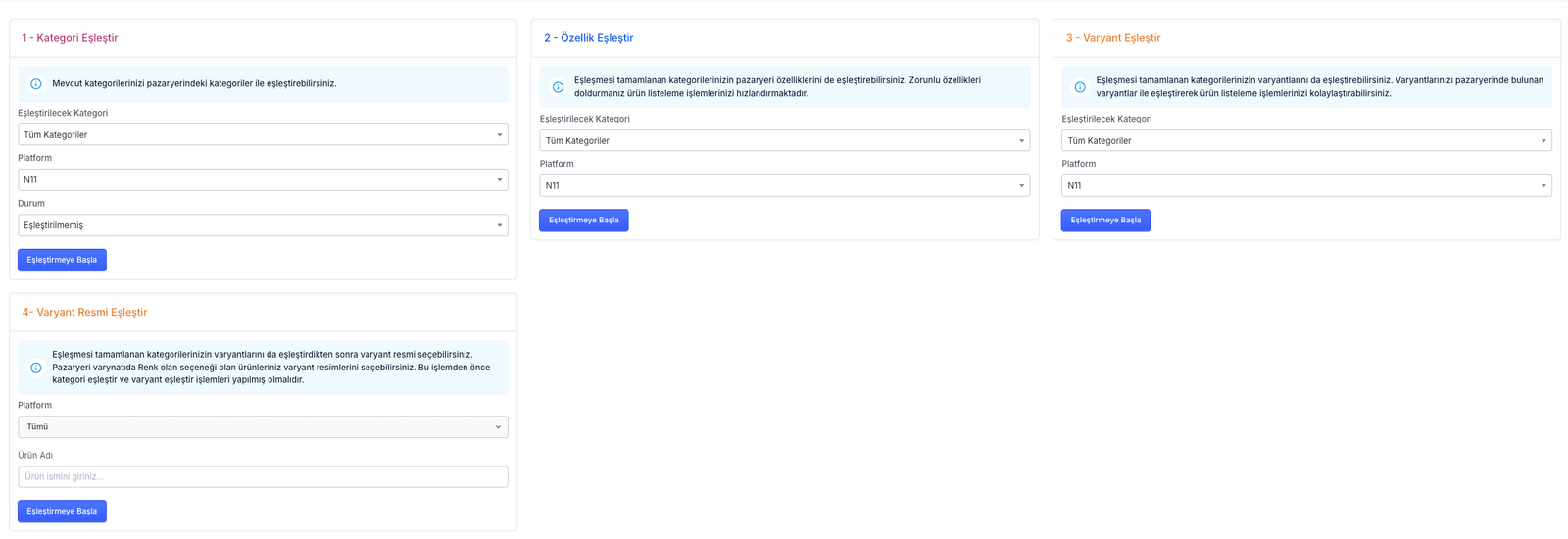This screenshot has height=539, width=1568.
Task: Open Platform N11 dropdown in Varyant Eşleştir
Action: click(1306, 186)
